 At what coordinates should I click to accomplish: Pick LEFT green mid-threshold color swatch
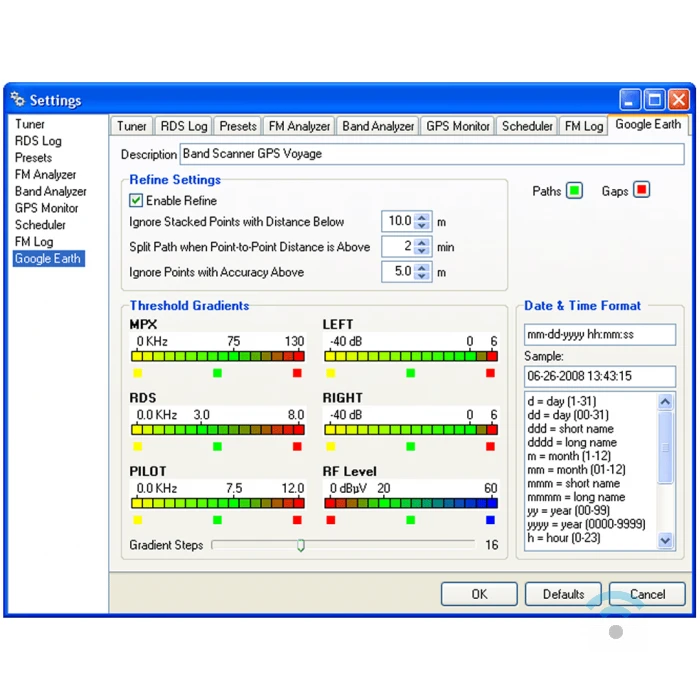point(411,373)
